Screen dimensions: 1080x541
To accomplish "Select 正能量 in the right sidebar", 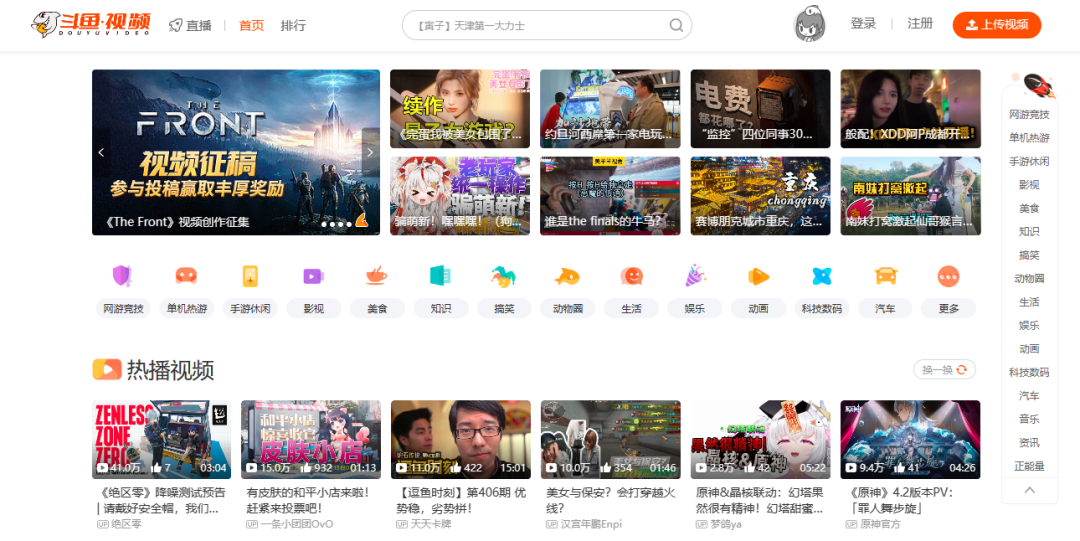I will click(x=1029, y=466).
